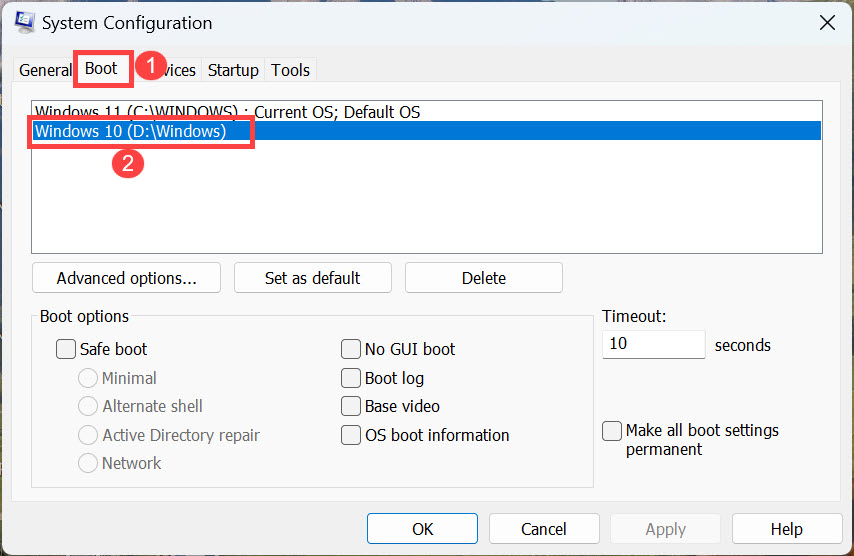The width and height of the screenshot is (854, 556).
Task: Open the Tools tab
Action: (x=290, y=70)
